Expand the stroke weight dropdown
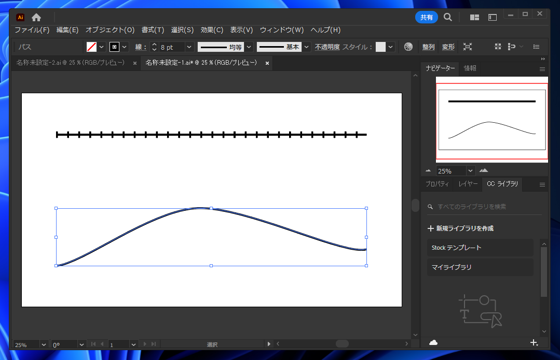Viewport: 560px width, 360px height. [x=189, y=47]
